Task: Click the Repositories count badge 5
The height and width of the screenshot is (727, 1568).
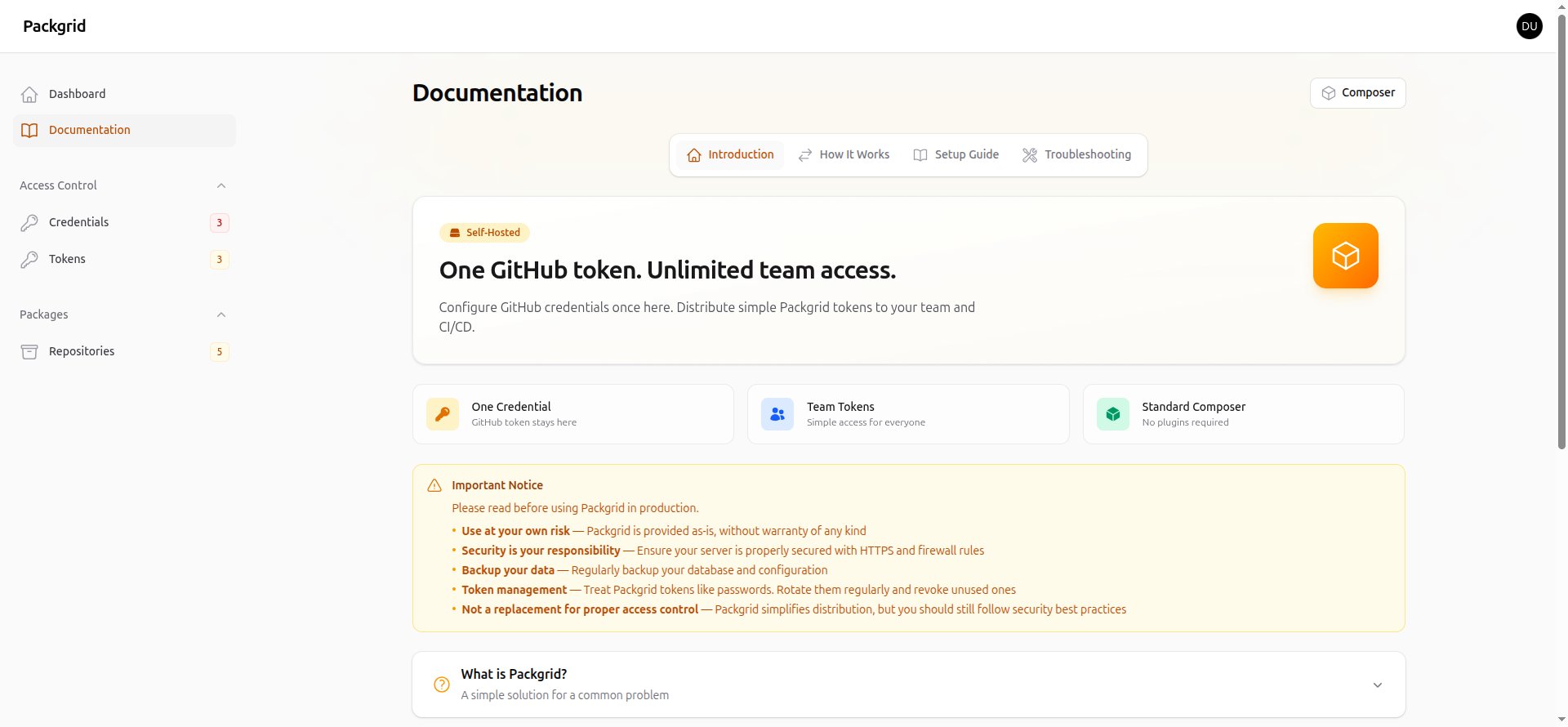Action: pyautogui.click(x=219, y=352)
